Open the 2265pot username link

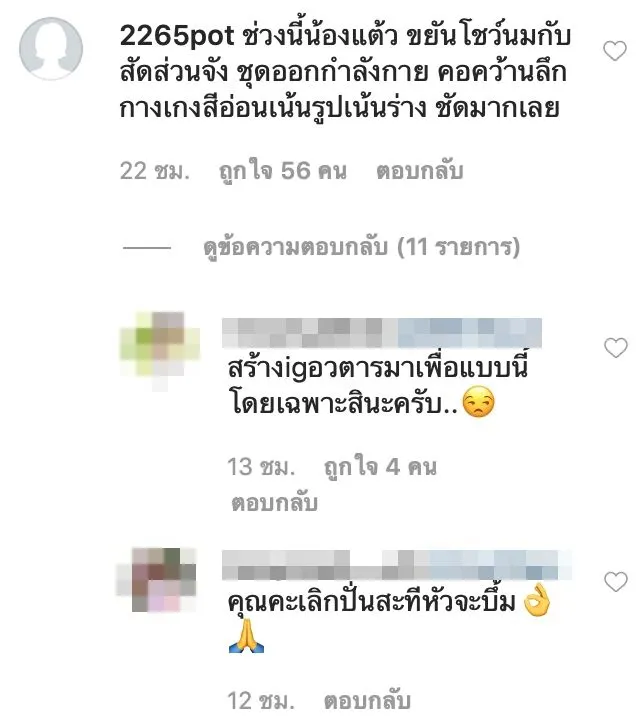177,36
